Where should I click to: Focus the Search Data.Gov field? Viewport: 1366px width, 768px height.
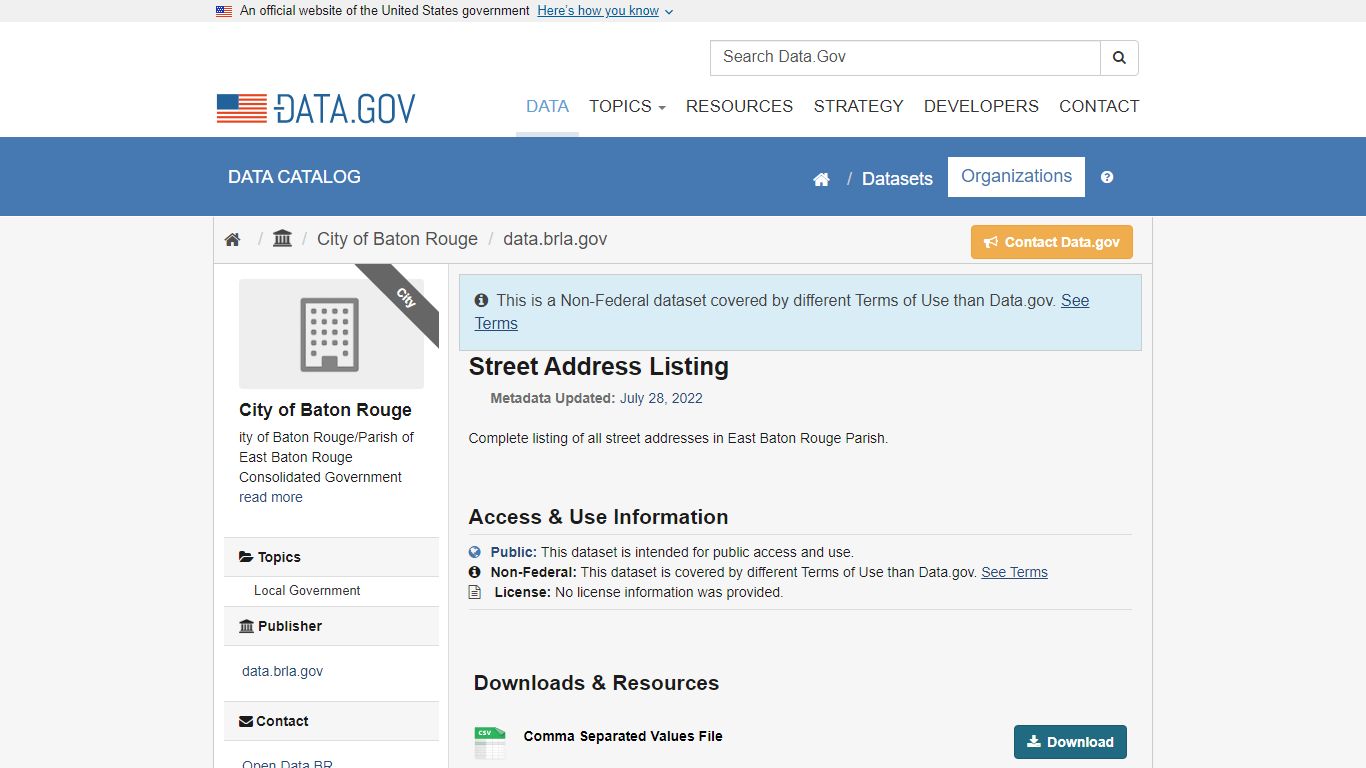905,58
